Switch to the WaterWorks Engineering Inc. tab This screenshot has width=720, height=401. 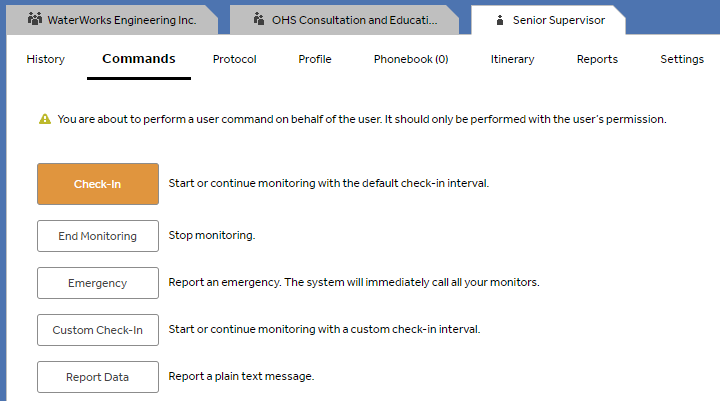118,19
